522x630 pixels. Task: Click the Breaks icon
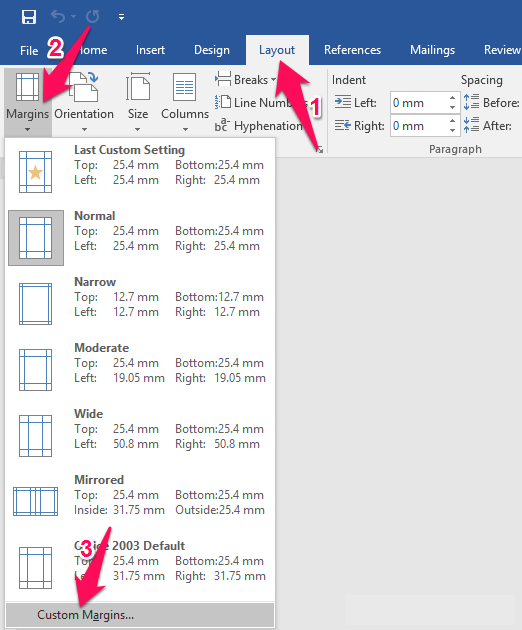(223, 79)
